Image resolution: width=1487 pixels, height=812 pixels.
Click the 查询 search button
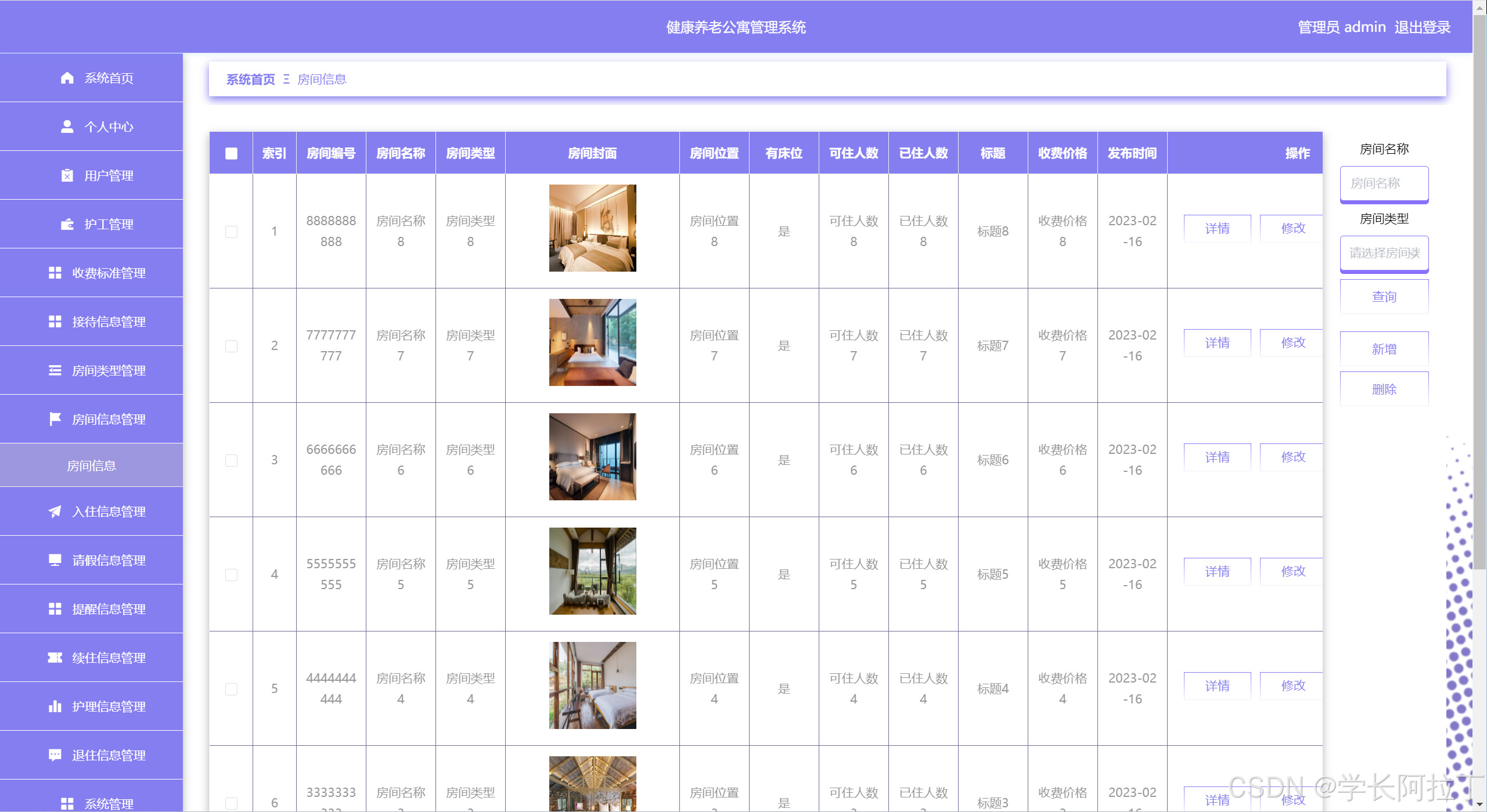pos(1384,297)
